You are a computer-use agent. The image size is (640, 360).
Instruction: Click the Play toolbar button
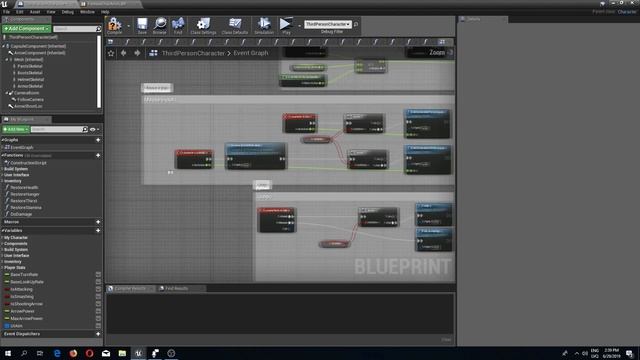286,25
